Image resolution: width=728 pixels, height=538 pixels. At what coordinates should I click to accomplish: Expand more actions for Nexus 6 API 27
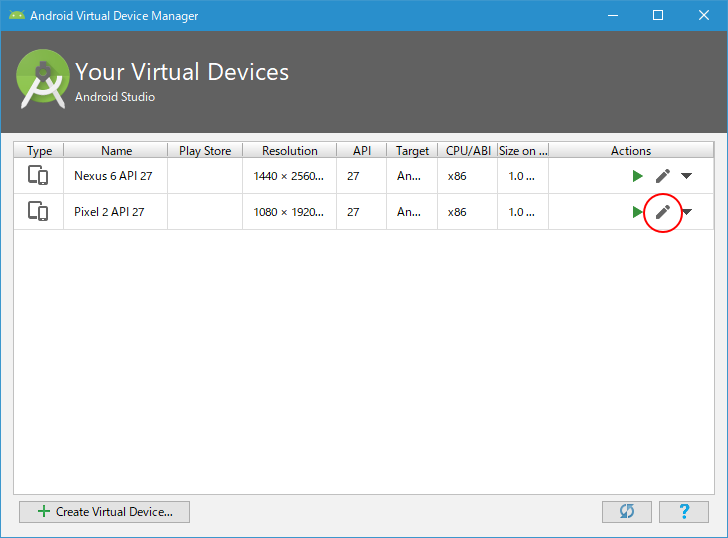686,176
